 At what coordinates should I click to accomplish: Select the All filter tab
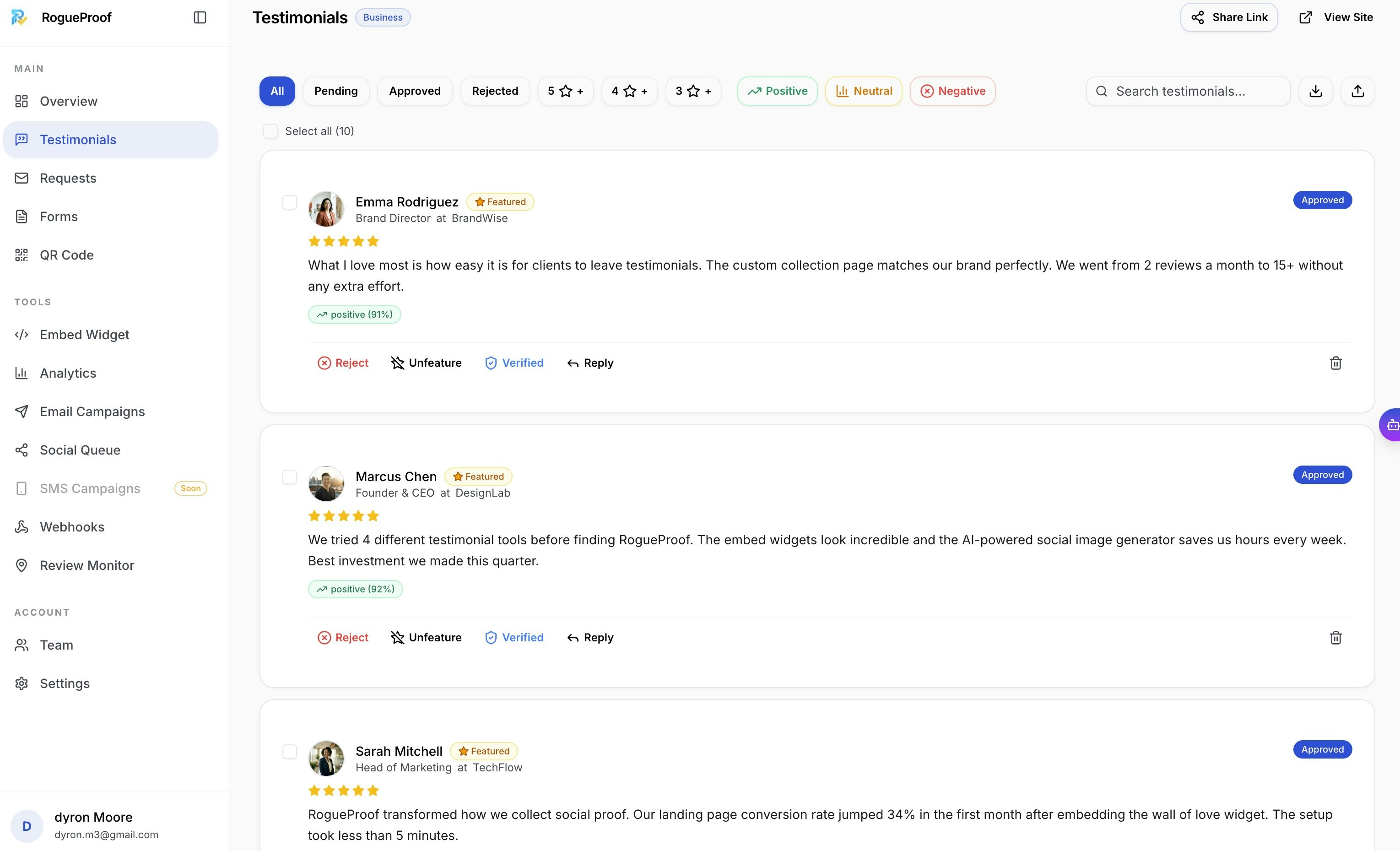click(x=277, y=91)
